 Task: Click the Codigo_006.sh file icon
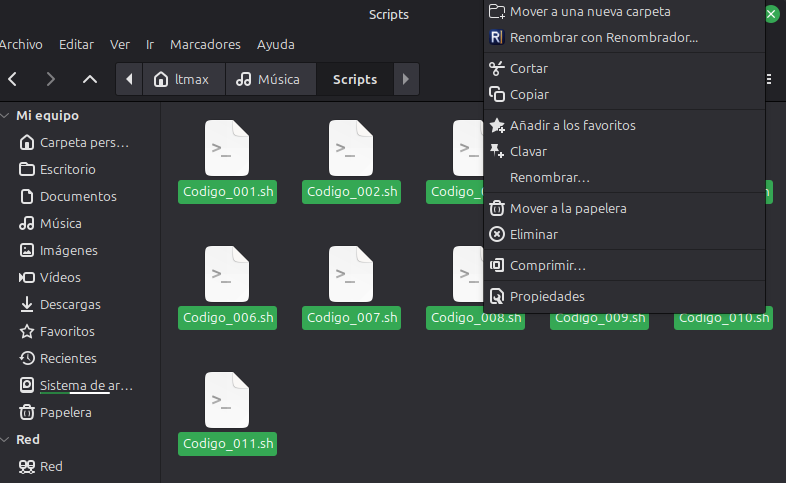tap(227, 274)
